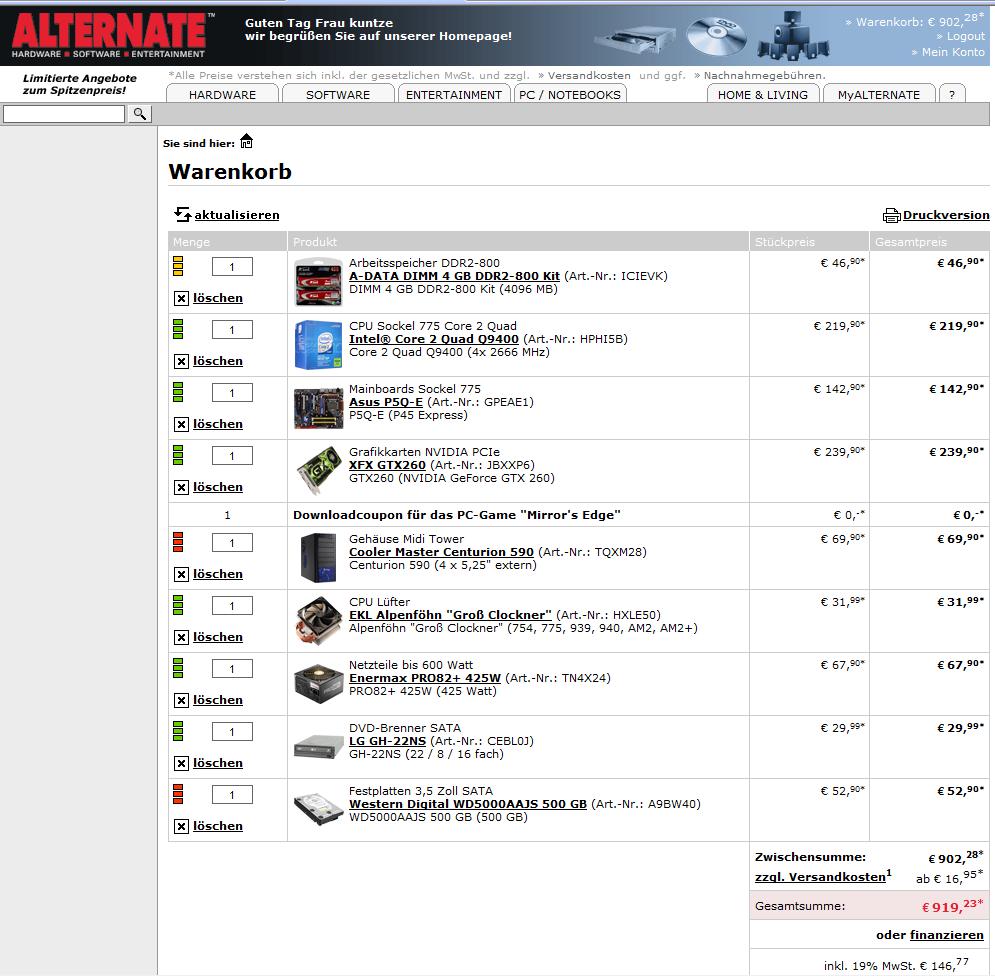Click green availability indicator for LG GH-22NS
This screenshot has height=976, width=995.
178,731
